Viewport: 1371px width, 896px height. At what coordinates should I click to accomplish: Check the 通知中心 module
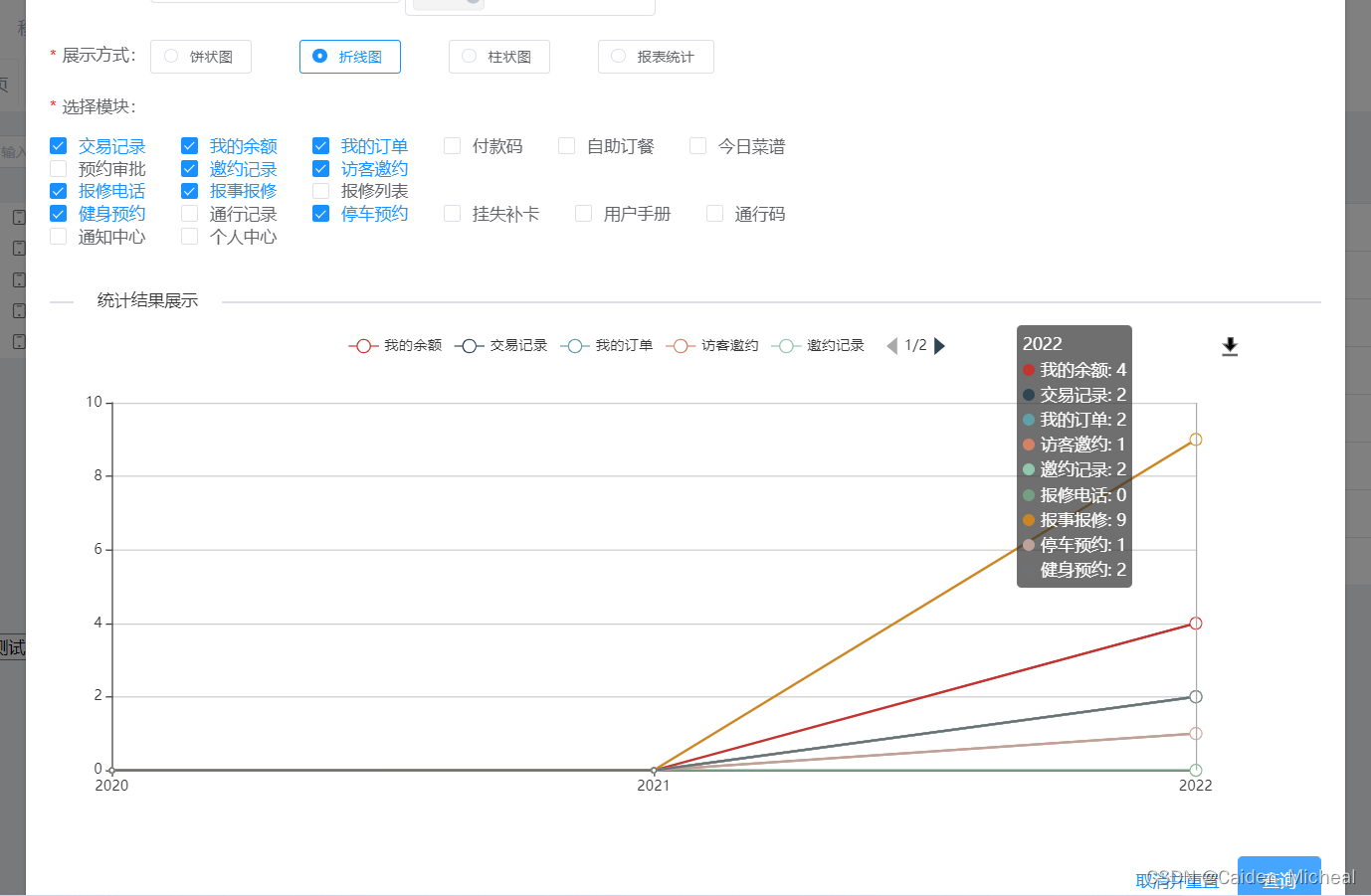[59, 237]
